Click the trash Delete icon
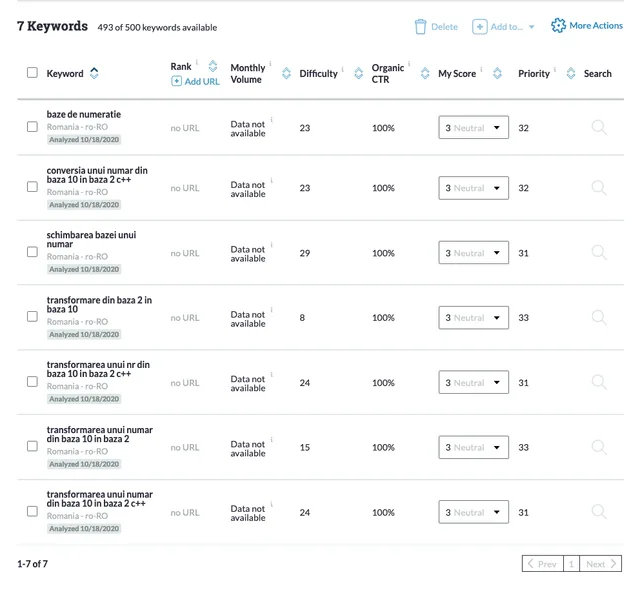The width and height of the screenshot is (640, 594). [421, 27]
